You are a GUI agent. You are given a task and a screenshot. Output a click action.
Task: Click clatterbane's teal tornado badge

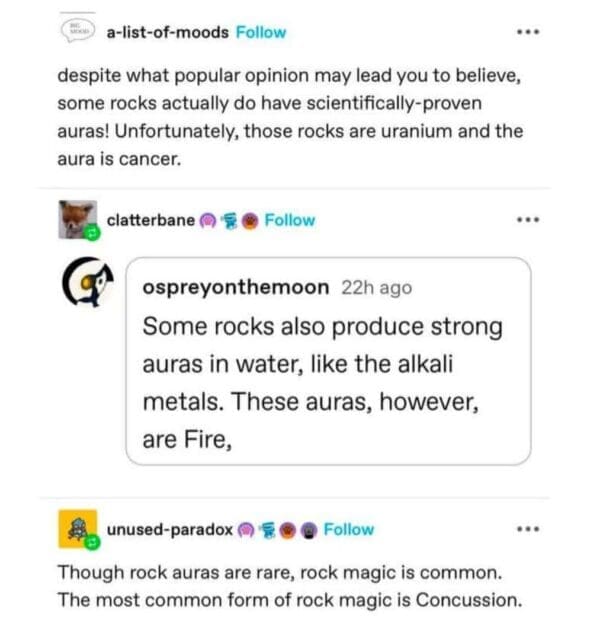229,220
